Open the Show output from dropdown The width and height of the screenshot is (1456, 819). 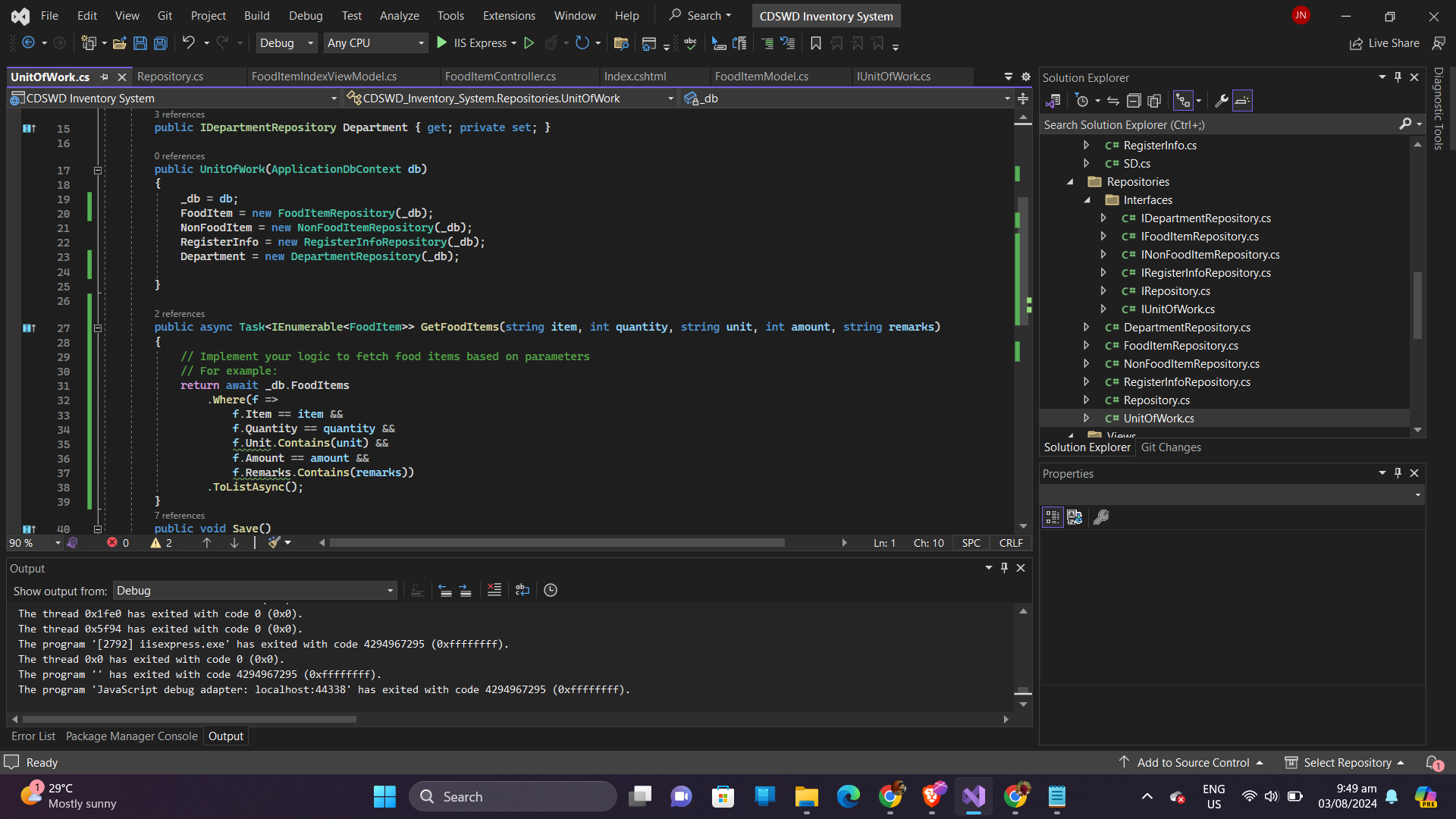255,591
